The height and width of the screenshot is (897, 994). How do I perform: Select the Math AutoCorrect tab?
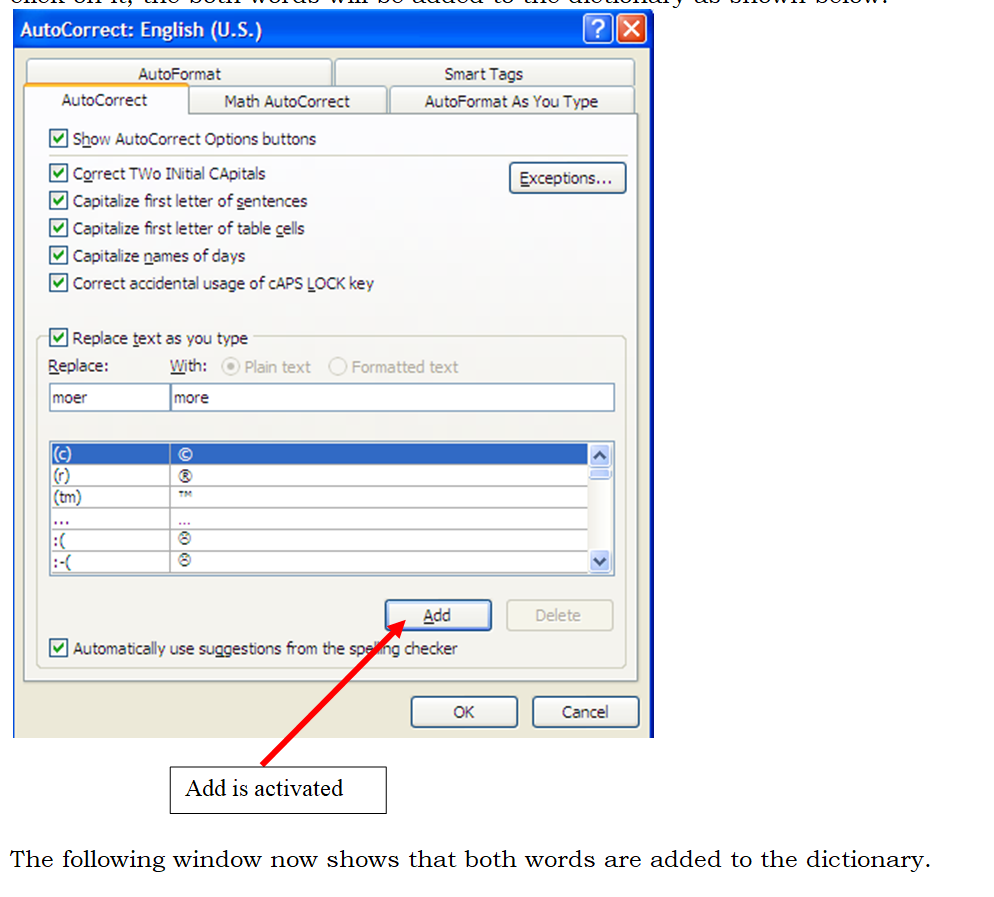coord(287,101)
